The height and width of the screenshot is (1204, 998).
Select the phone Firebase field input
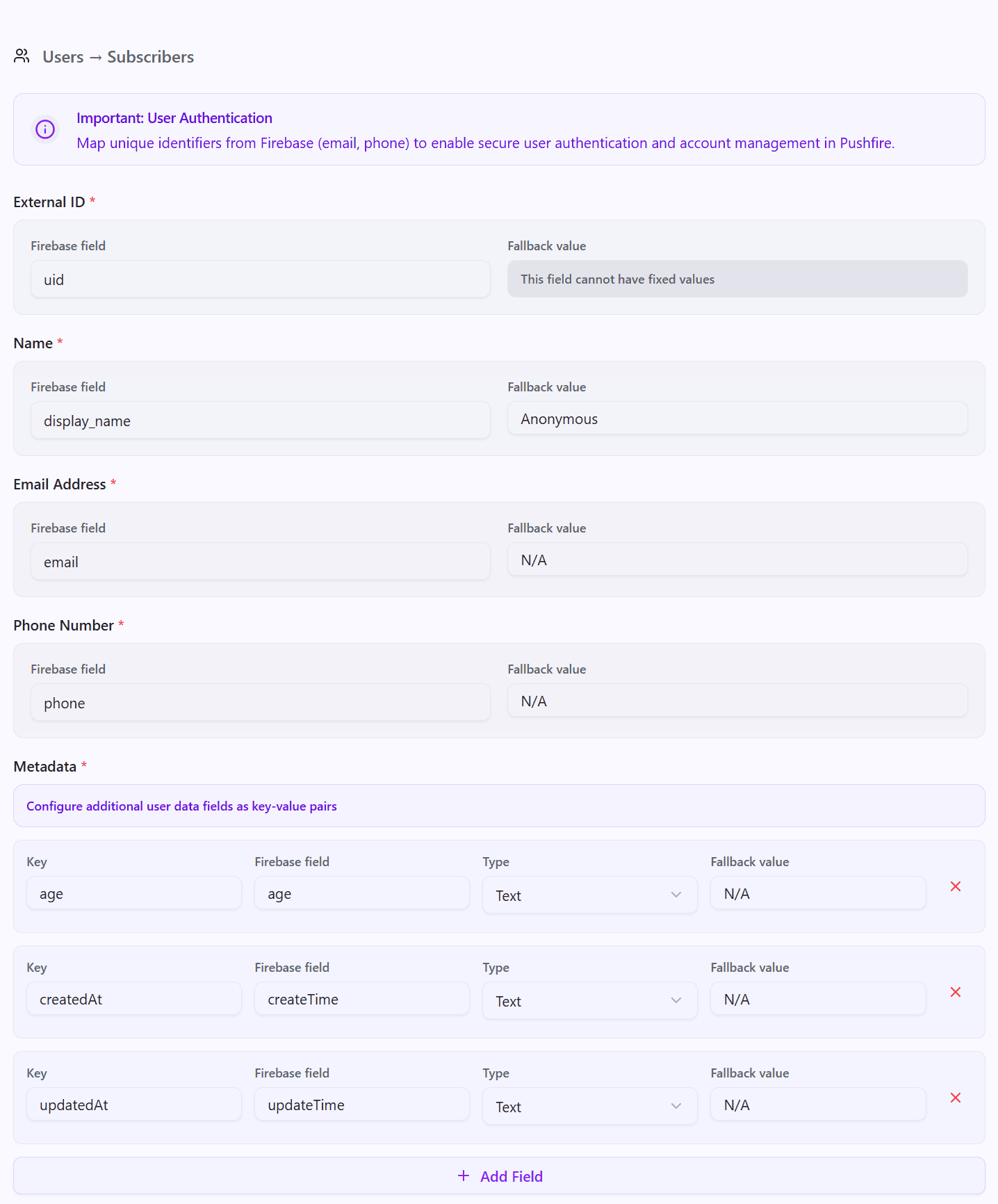pyautogui.click(x=260, y=703)
